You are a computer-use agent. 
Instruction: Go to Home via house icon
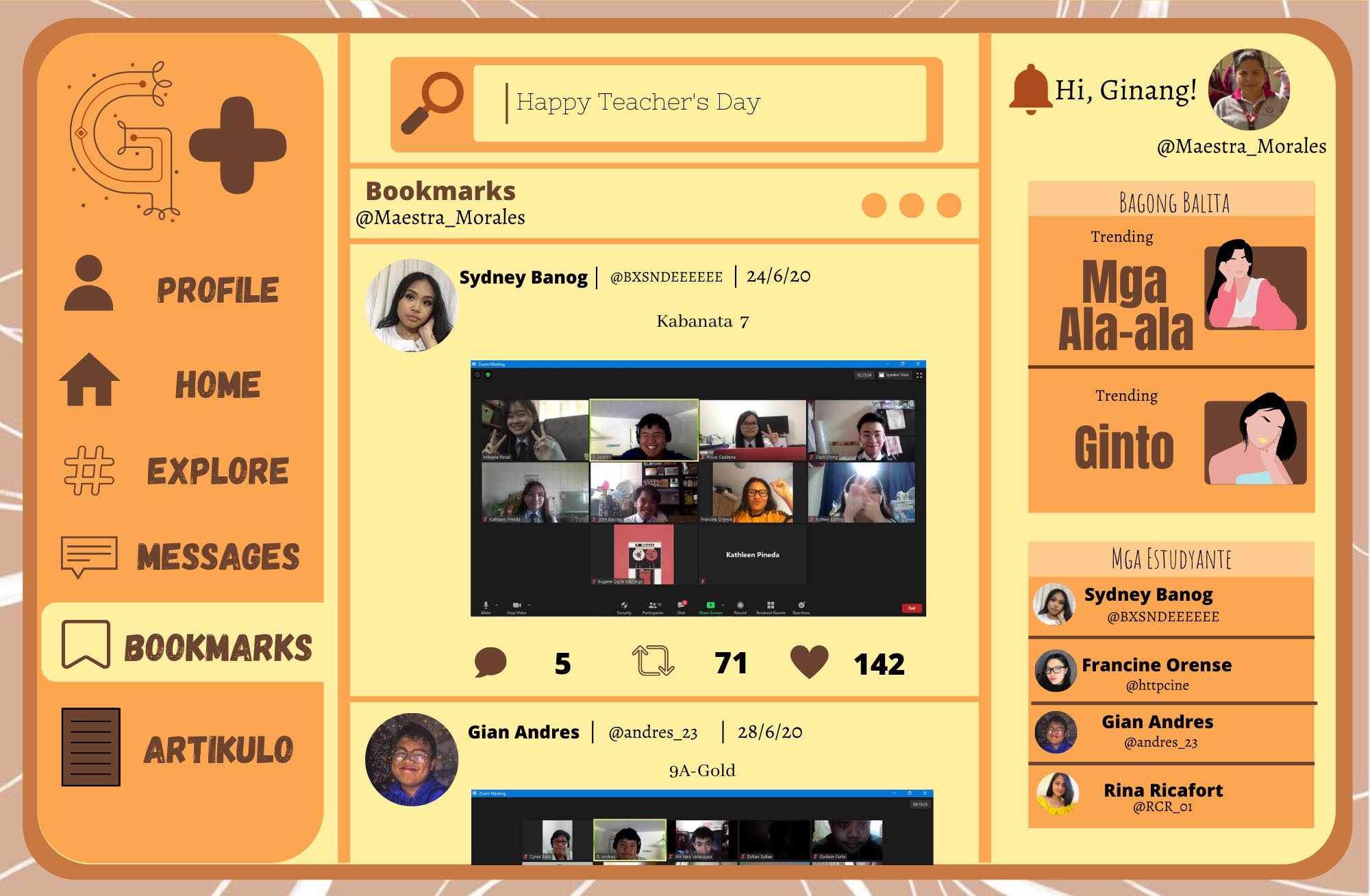tap(89, 380)
